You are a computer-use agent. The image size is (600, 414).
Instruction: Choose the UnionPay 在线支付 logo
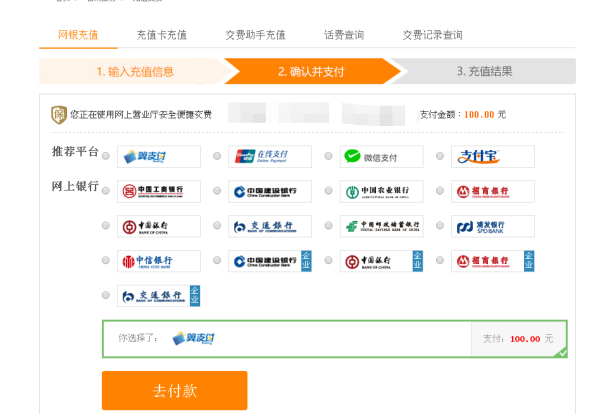click(x=270, y=156)
